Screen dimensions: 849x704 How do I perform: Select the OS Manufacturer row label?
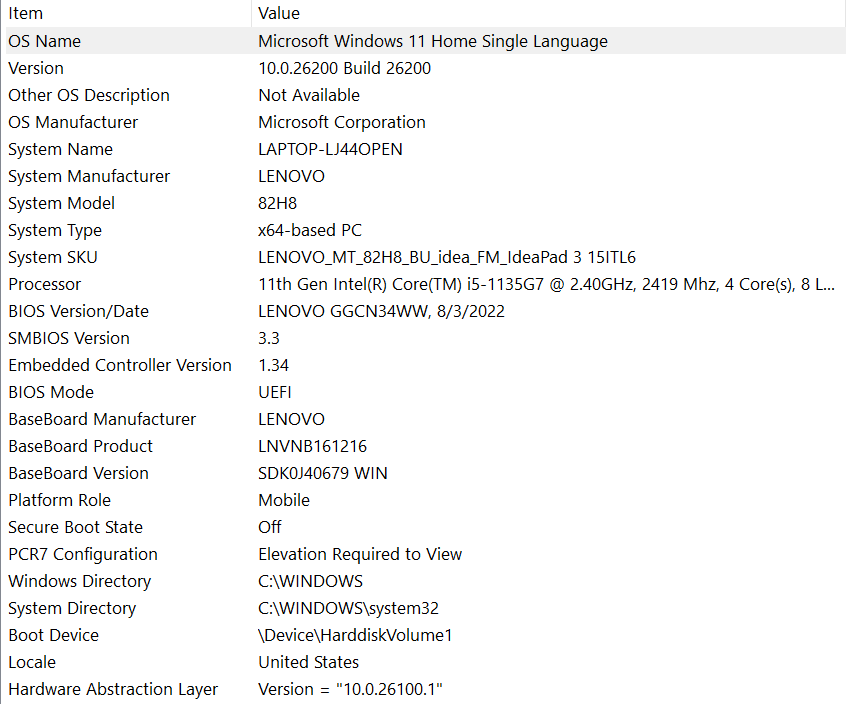coord(73,122)
